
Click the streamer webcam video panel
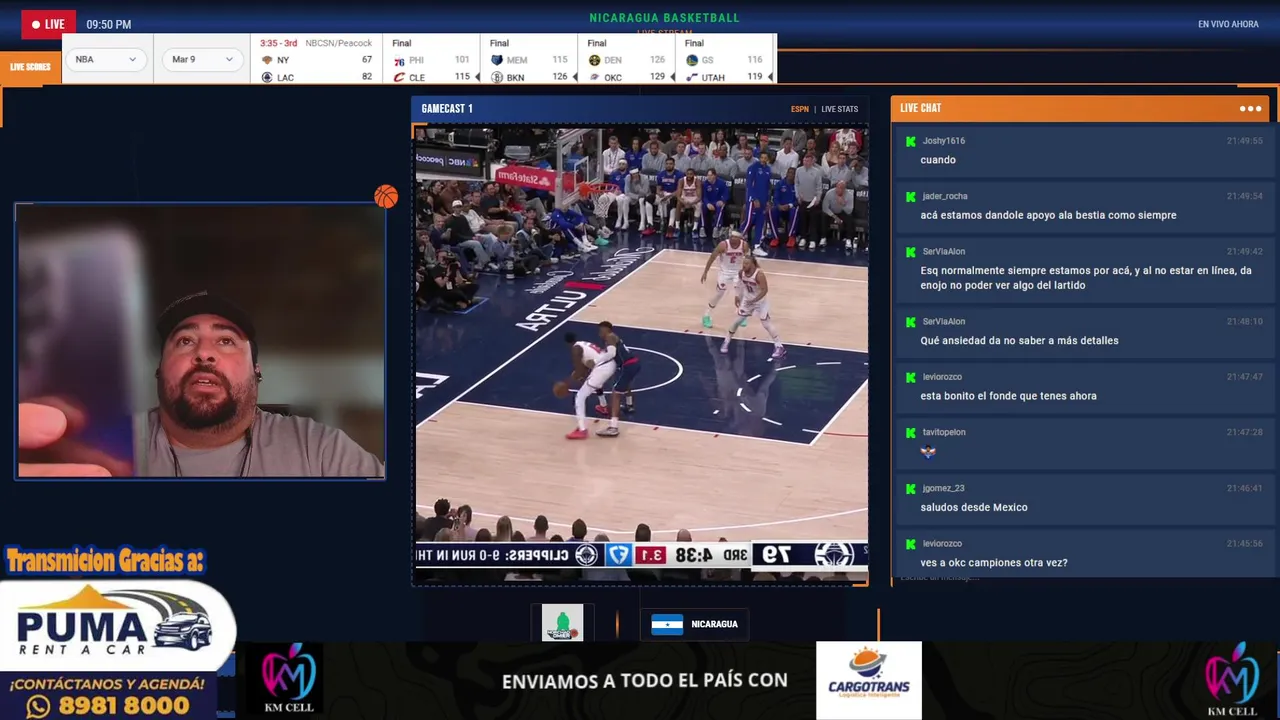click(200, 341)
